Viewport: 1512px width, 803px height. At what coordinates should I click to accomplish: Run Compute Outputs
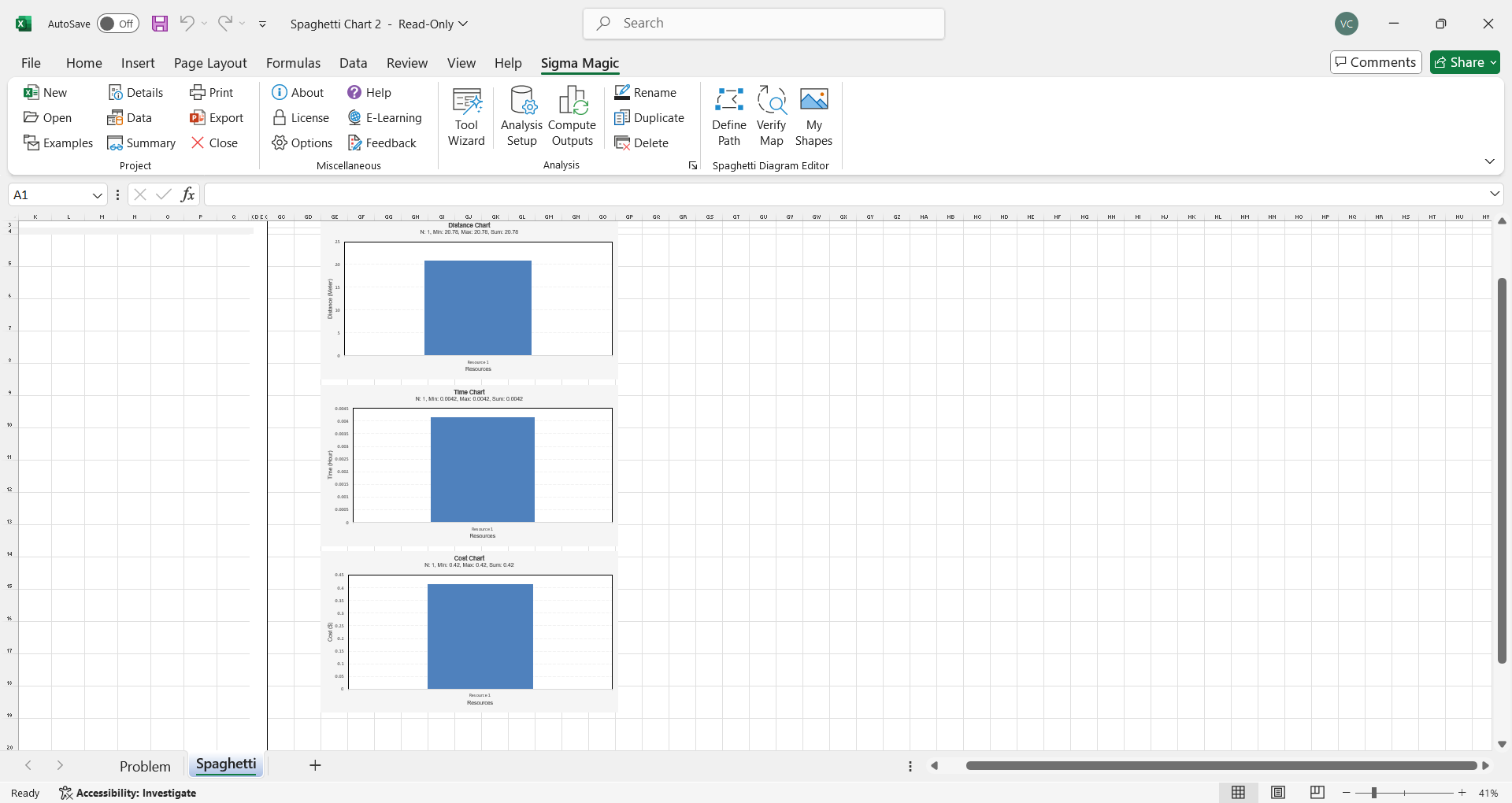(x=572, y=117)
